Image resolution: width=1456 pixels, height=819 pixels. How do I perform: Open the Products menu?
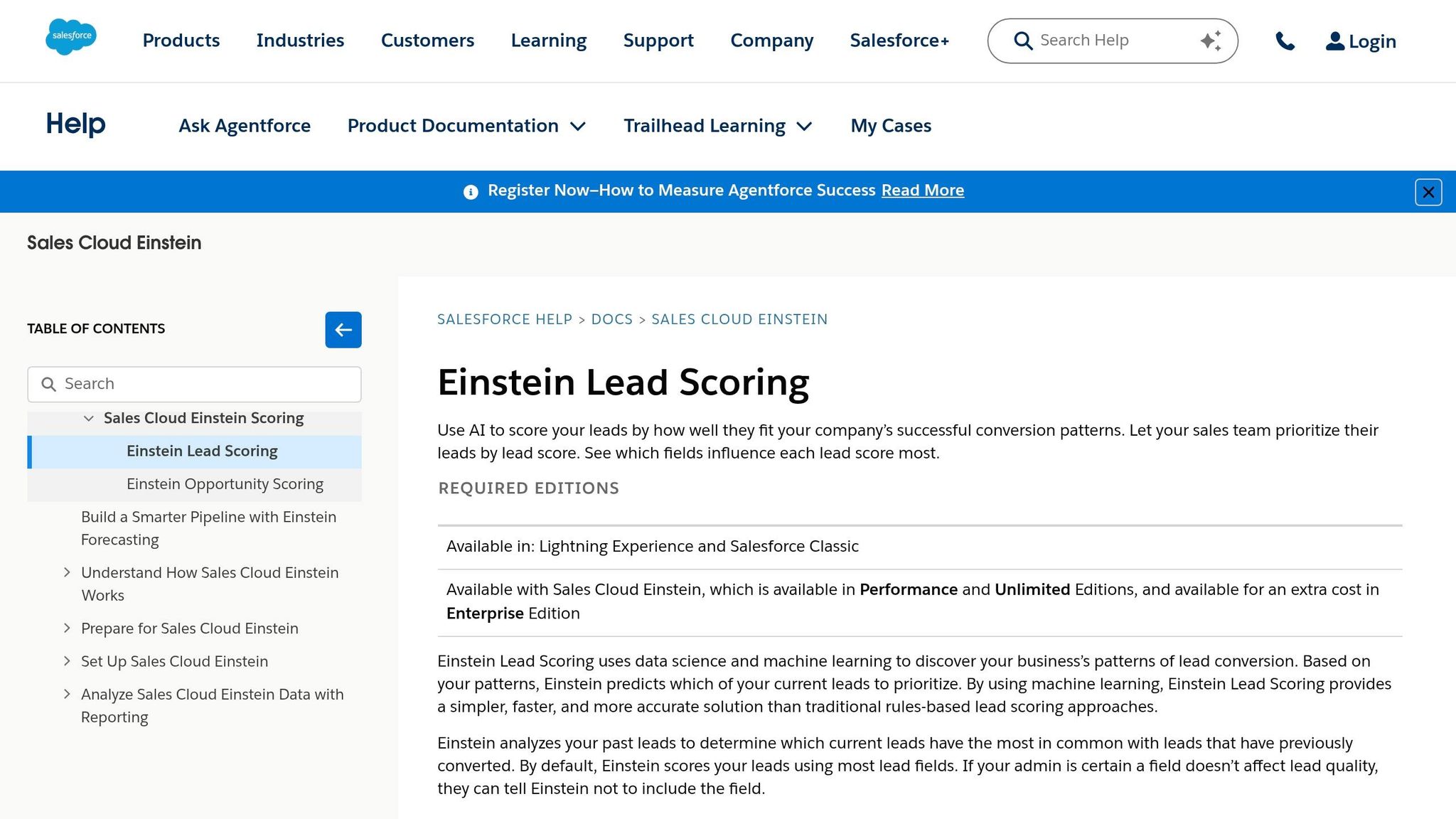[181, 41]
